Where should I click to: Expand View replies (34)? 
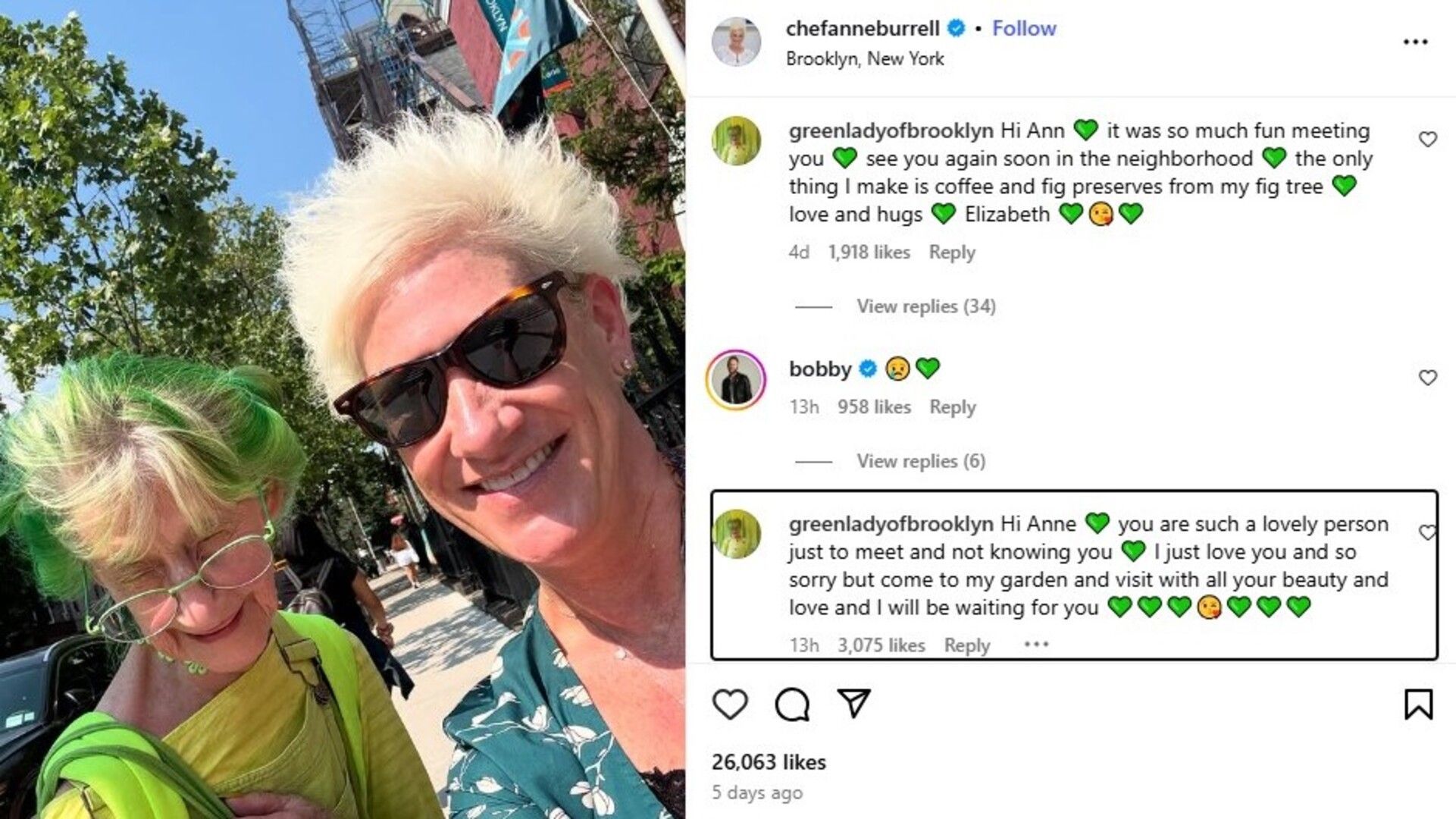coord(926,306)
